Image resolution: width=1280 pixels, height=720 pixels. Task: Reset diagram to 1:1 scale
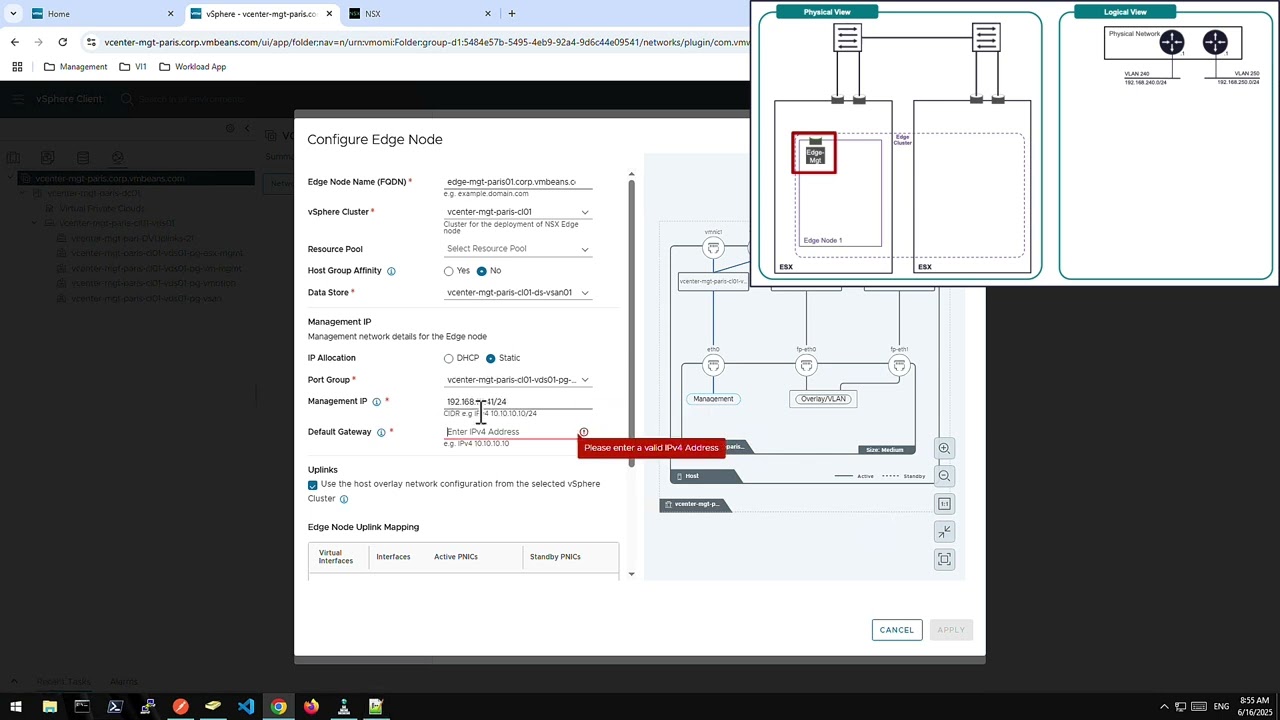[944, 504]
